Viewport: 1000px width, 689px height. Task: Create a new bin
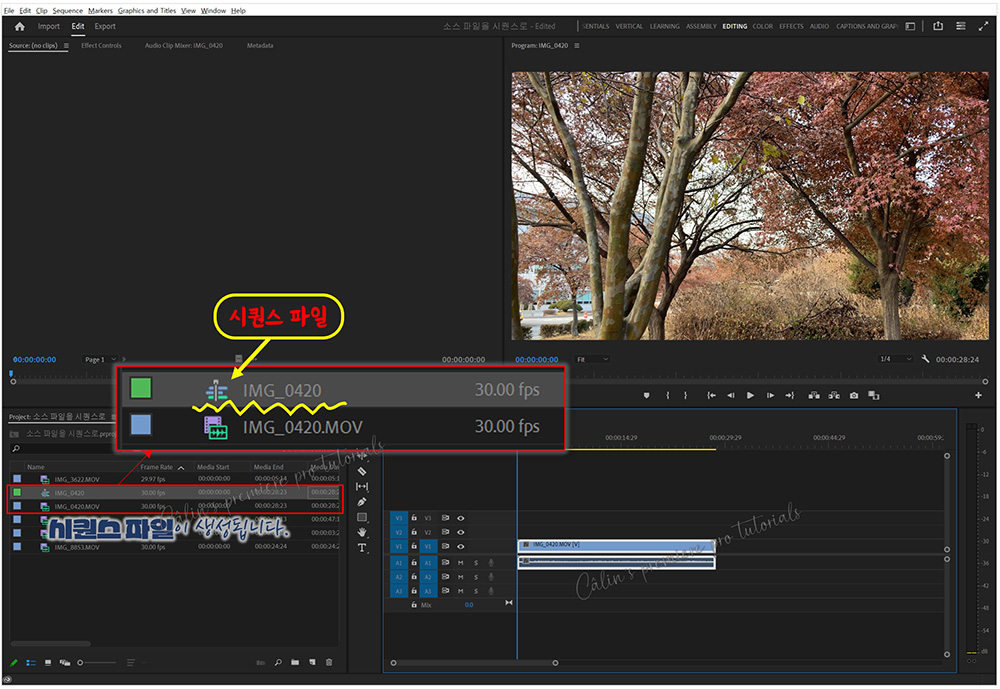[x=295, y=662]
